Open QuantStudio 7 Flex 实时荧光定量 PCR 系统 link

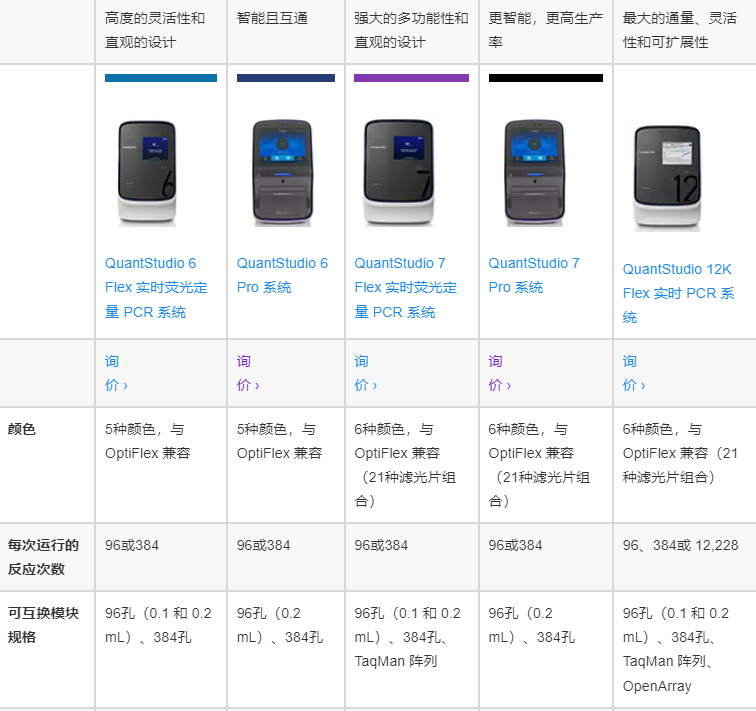405,287
